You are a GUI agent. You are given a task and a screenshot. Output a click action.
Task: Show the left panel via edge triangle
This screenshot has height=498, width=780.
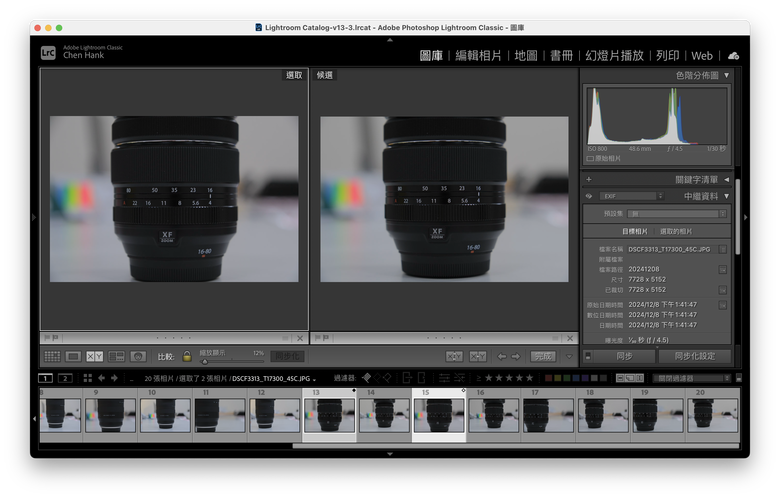(34, 217)
